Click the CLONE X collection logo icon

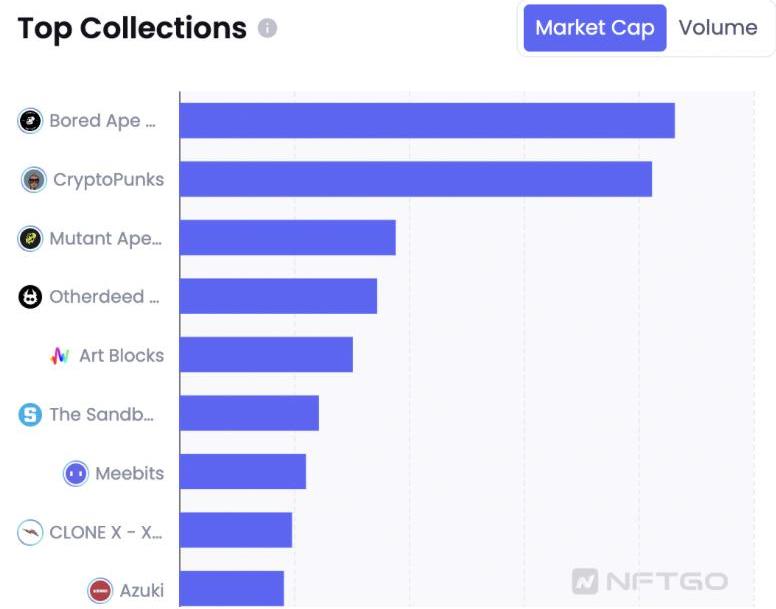[x=31, y=532]
